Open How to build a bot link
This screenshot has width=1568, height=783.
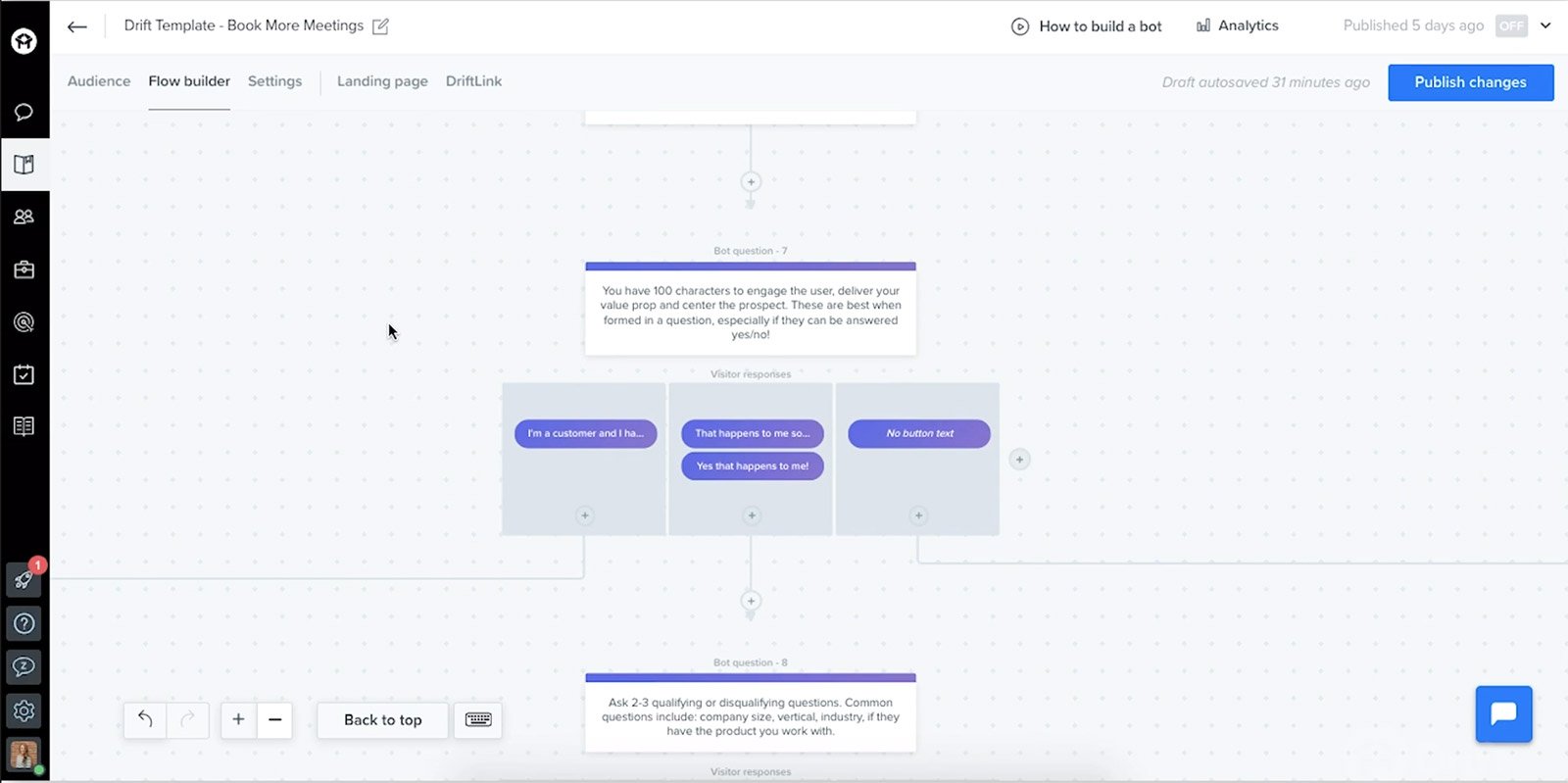[1087, 26]
